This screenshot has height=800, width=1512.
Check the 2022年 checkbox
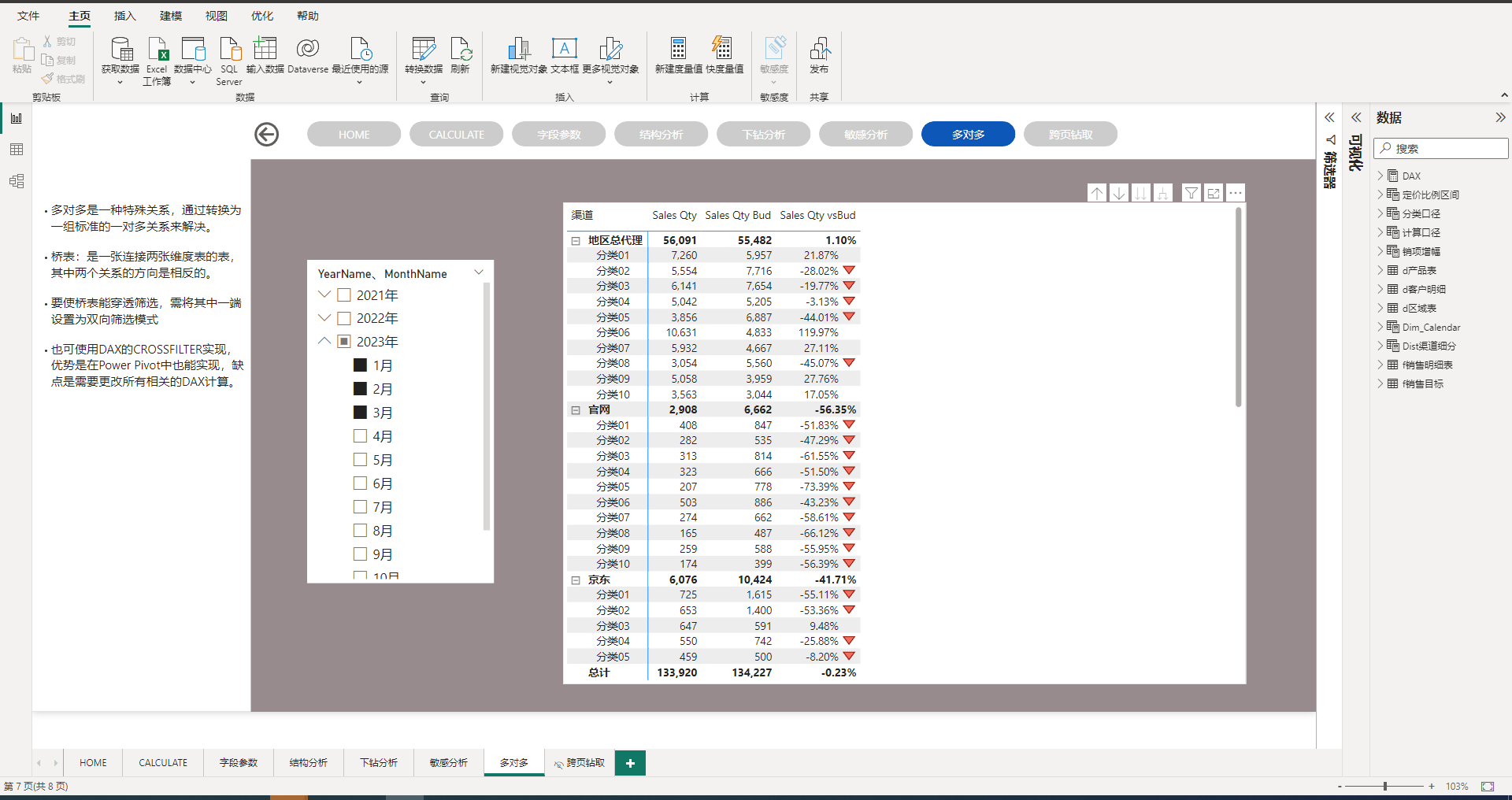coord(343,318)
